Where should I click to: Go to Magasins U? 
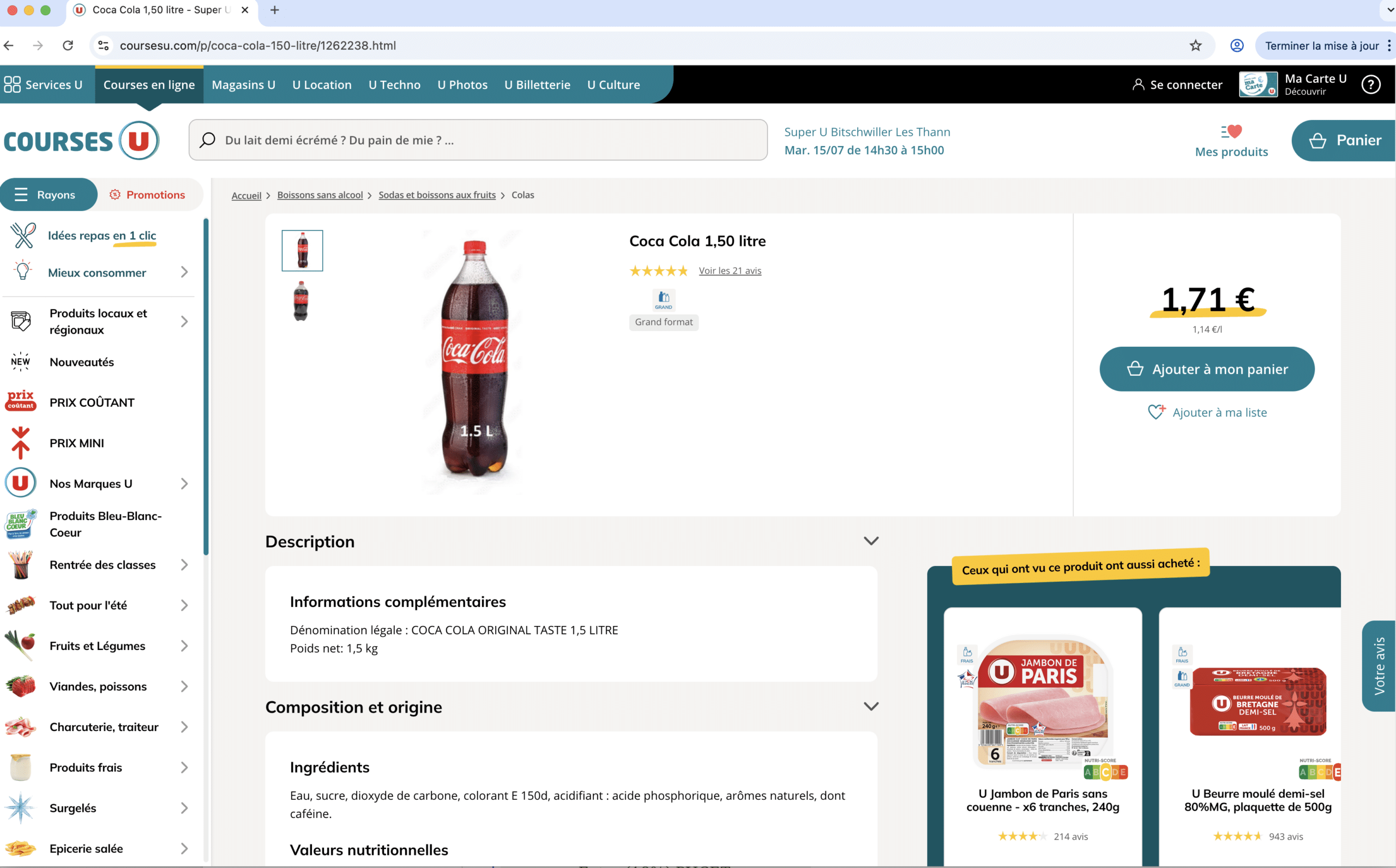(x=243, y=85)
